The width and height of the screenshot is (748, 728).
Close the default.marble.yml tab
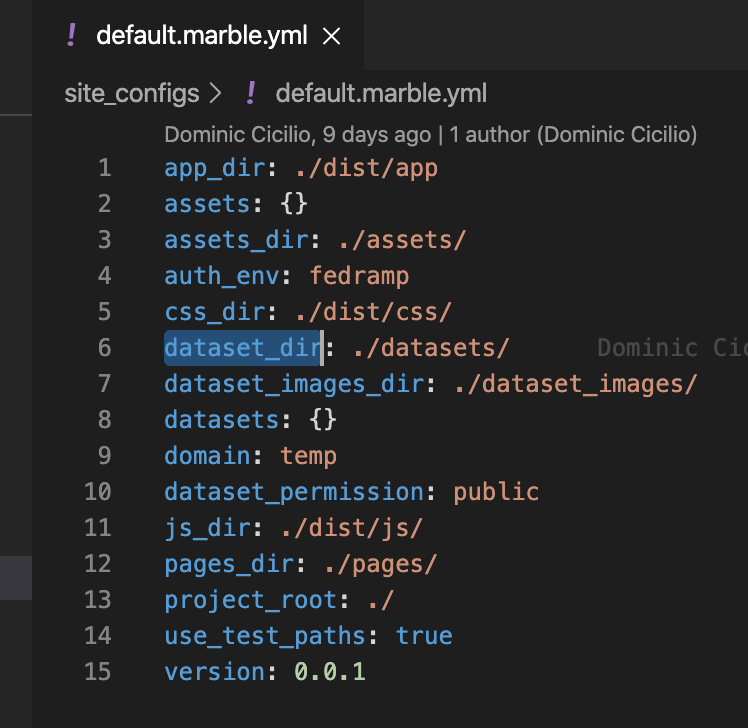[x=331, y=36]
